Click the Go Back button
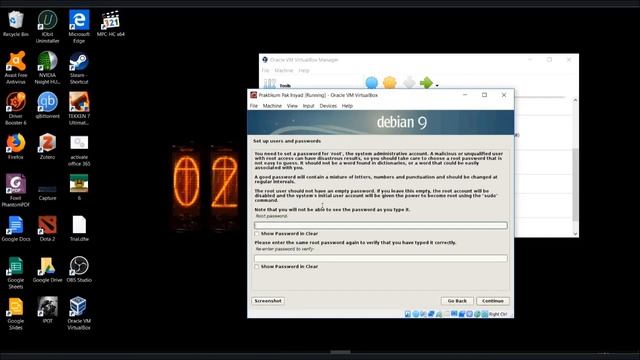640x360 pixels. (x=457, y=301)
